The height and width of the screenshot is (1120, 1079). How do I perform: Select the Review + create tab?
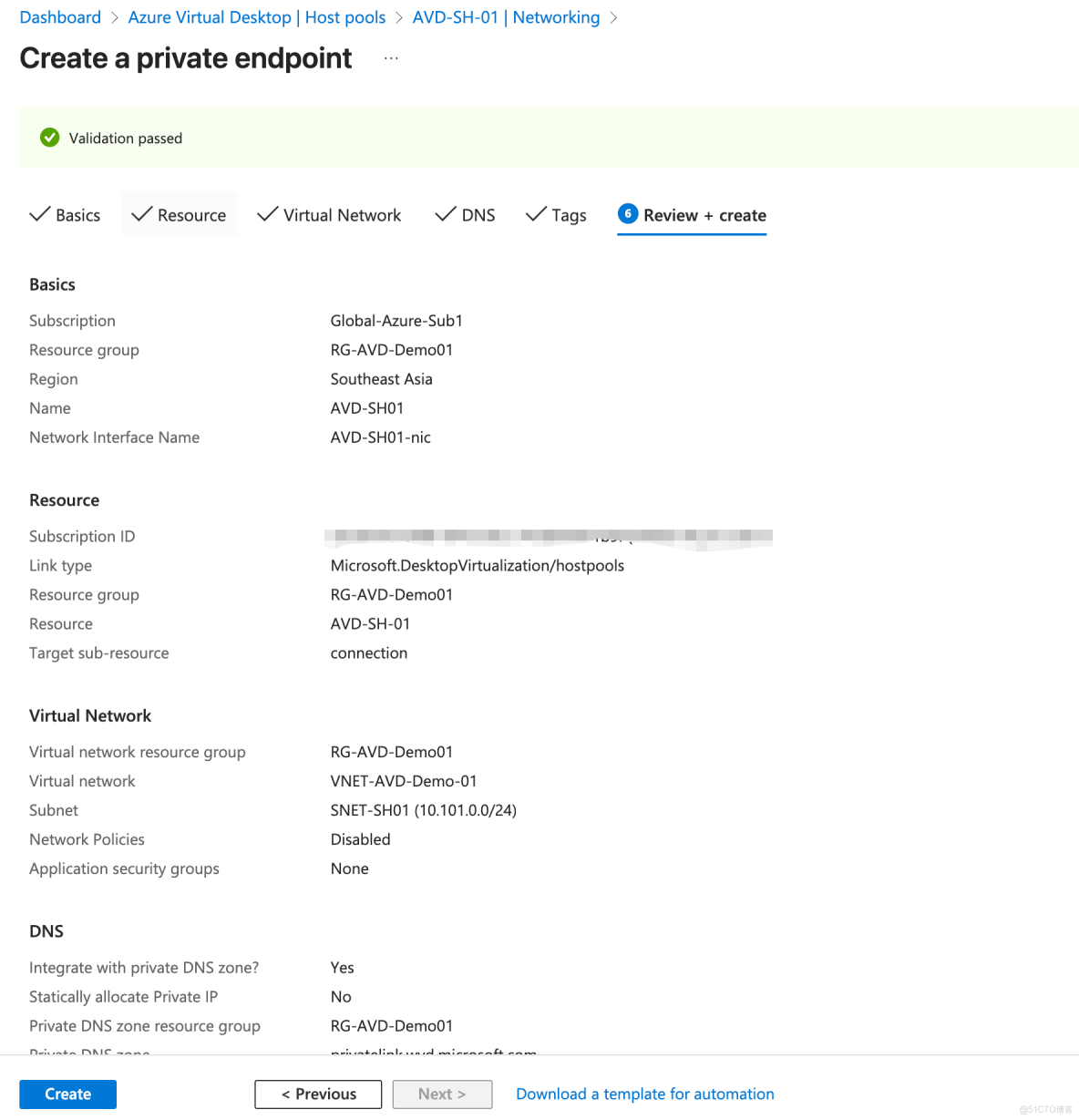click(704, 215)
